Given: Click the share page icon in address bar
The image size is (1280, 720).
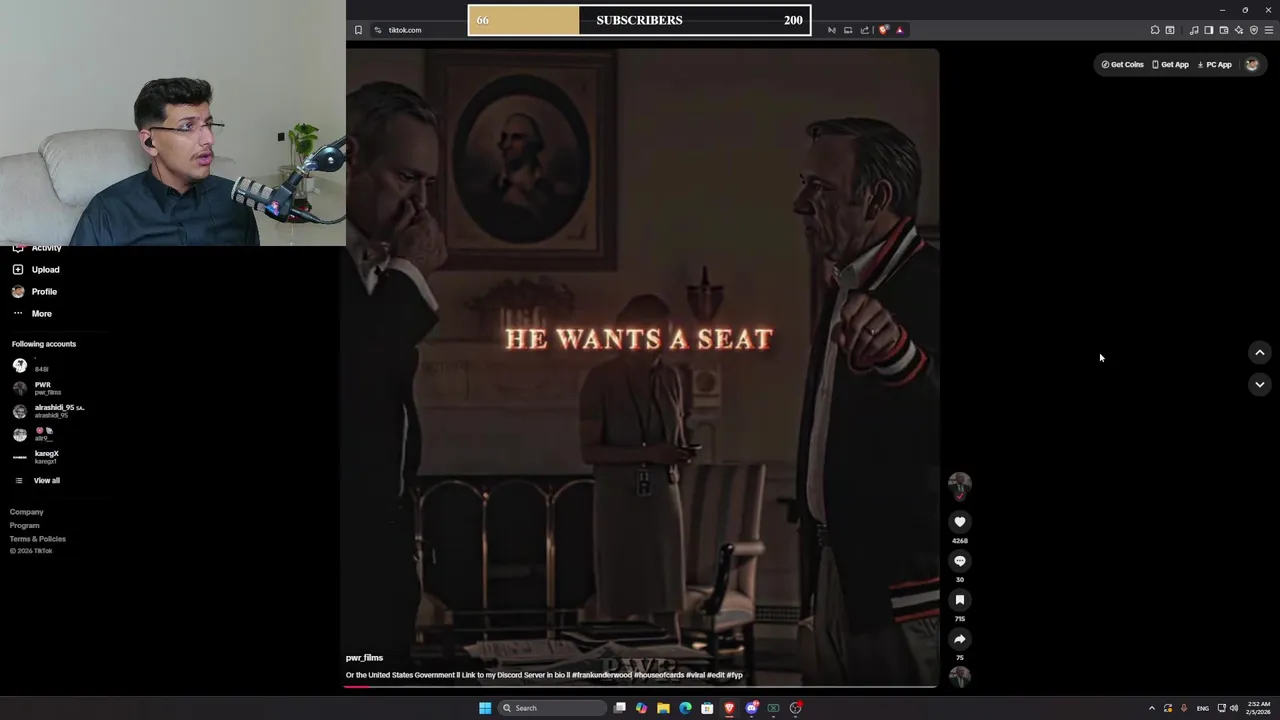Looking at the screenshot, I should (865, 30).
